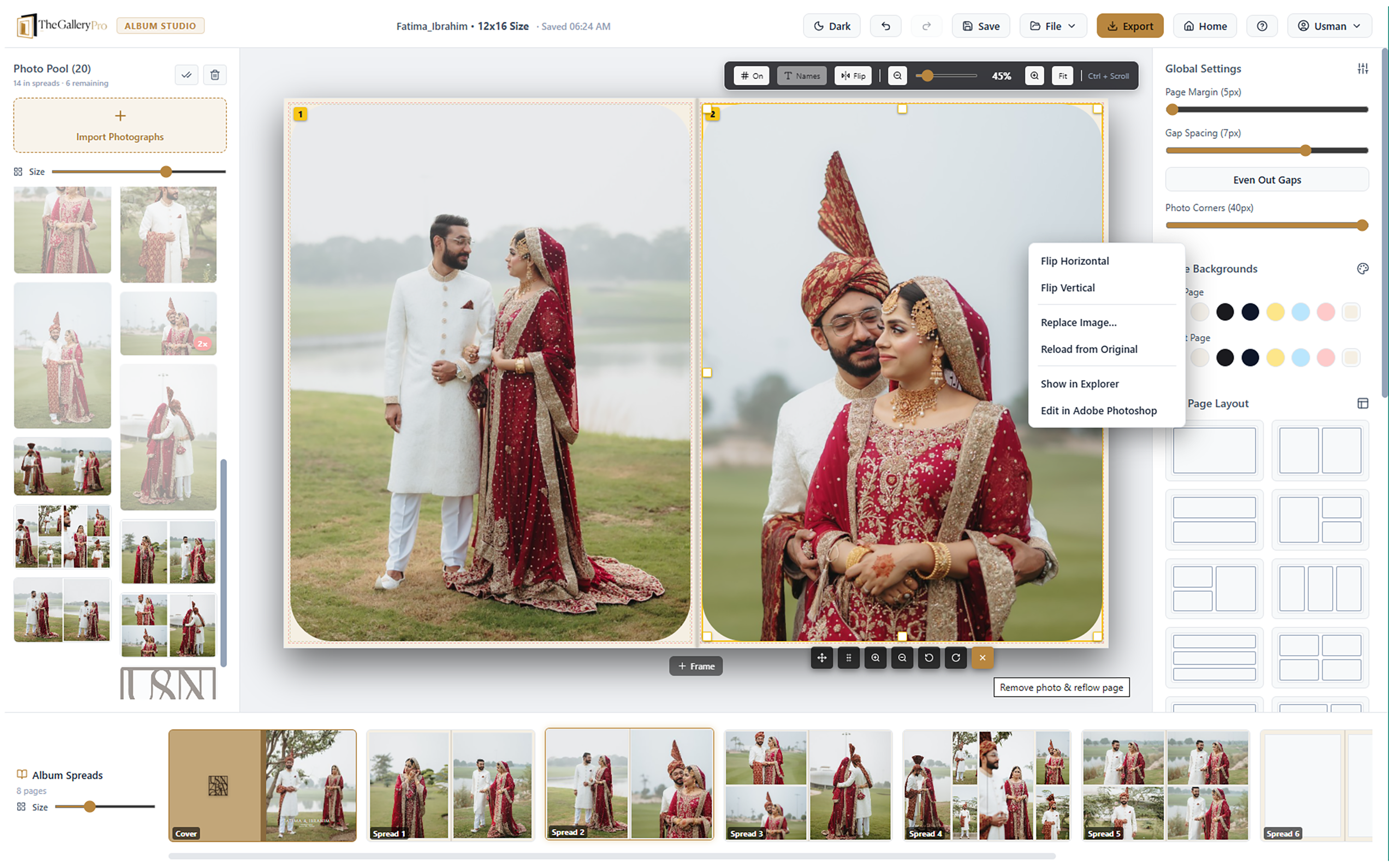Click the layout icon beside Page Layout
This screenshot has height=868, width=1389.
click(x=1362, y=404)
